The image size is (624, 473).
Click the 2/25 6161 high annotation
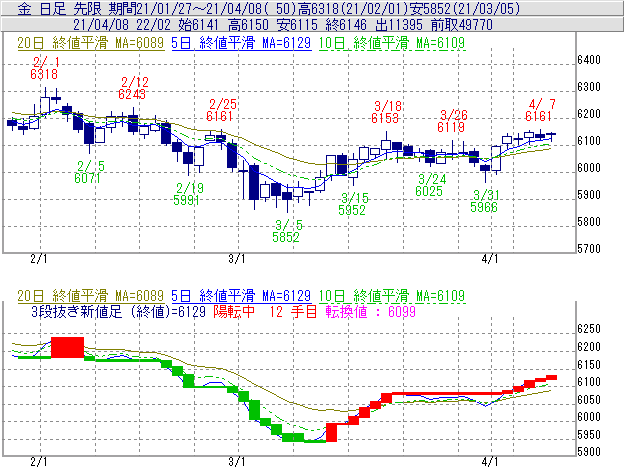coord(221,110)
